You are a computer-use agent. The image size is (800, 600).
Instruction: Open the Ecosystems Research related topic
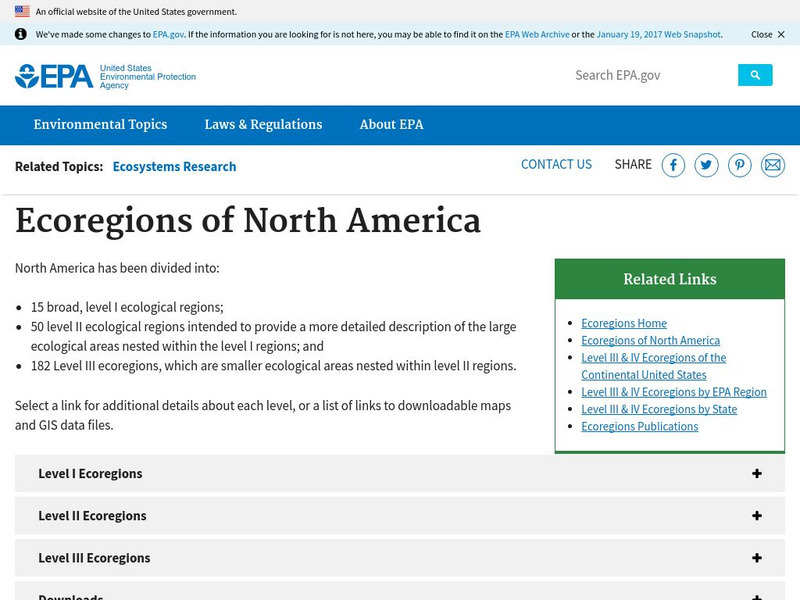pos(173,166)
